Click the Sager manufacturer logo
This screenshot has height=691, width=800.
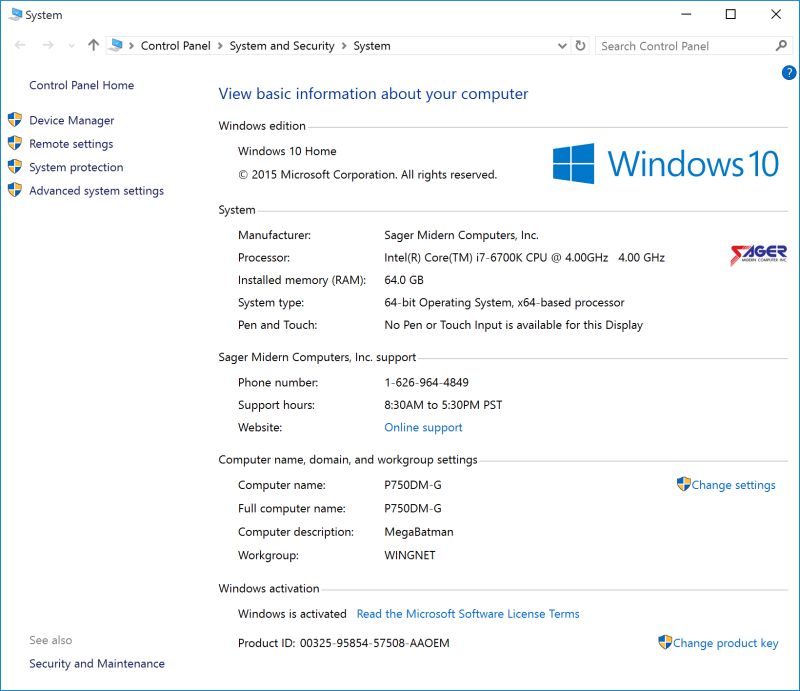pyautogui.click(x=759, y=255)
